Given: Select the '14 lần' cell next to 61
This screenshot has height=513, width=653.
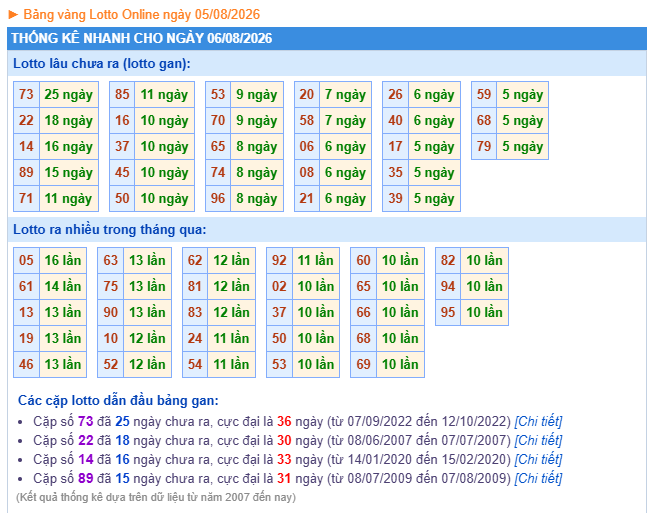Looking at the screenshot, I should tap(63, 286).
